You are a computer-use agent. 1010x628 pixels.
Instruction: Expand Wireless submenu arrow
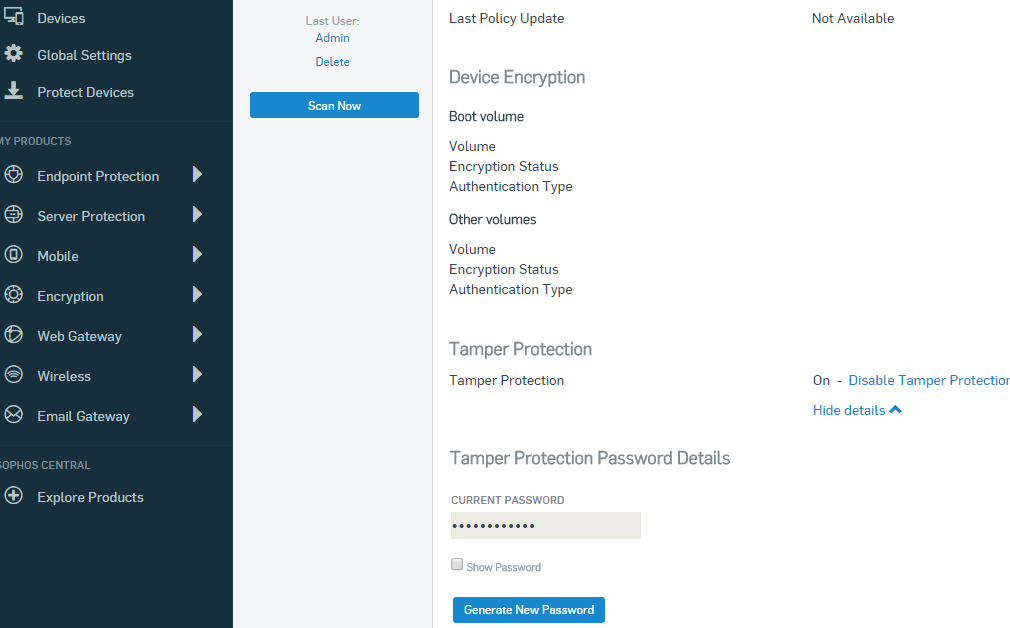pos(198,374)
